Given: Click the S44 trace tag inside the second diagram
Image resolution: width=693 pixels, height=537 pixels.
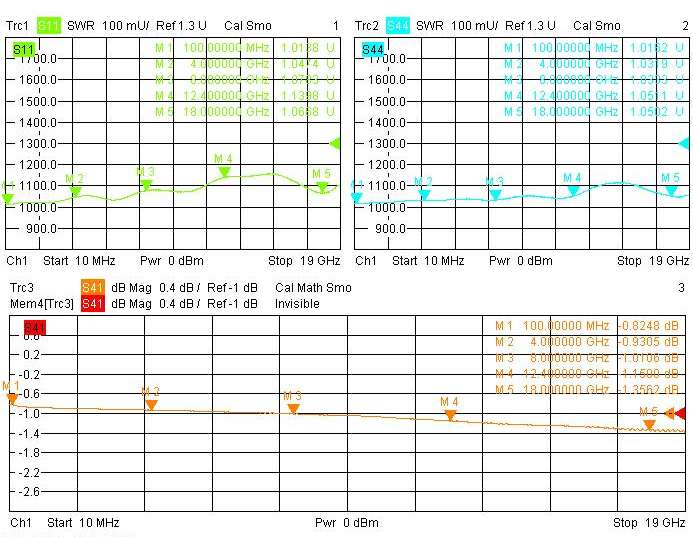Looking at the screenshot, I should click(x=372, y=49).
